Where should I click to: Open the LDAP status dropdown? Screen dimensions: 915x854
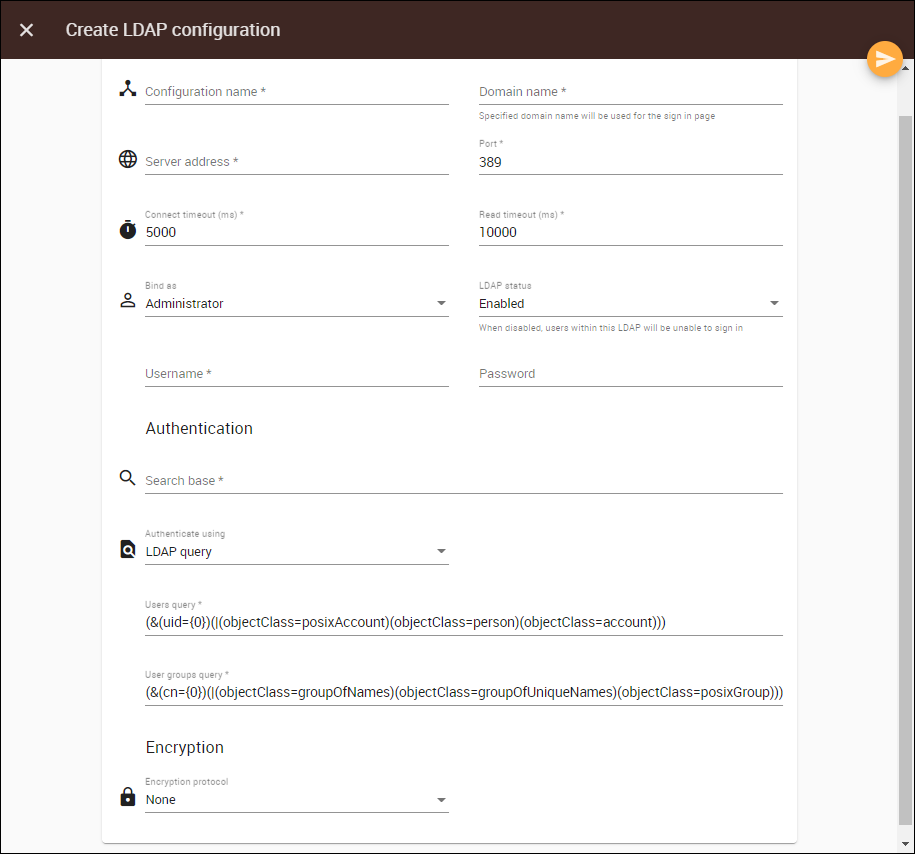[x=630, y=303]
